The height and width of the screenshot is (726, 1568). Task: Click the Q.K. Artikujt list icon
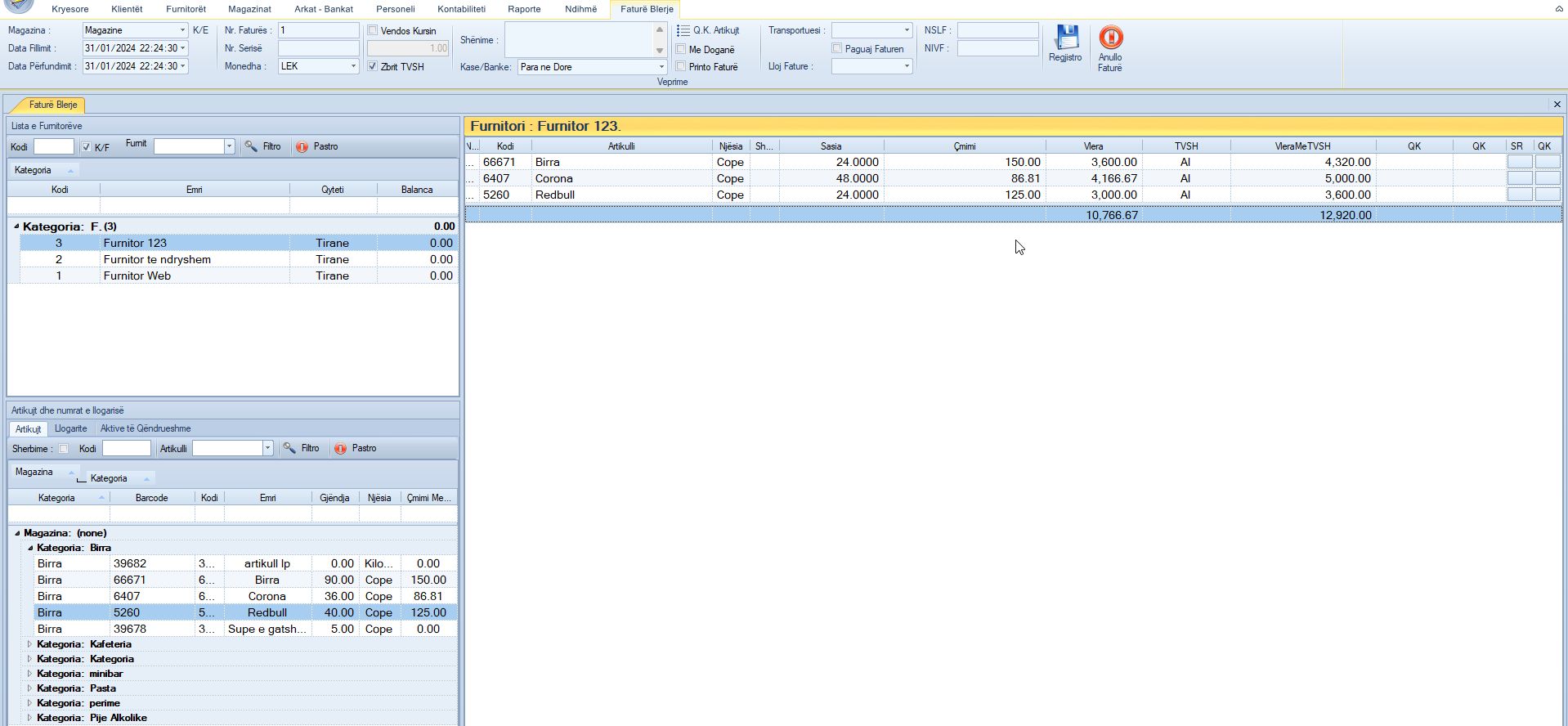tap(683, 31)
